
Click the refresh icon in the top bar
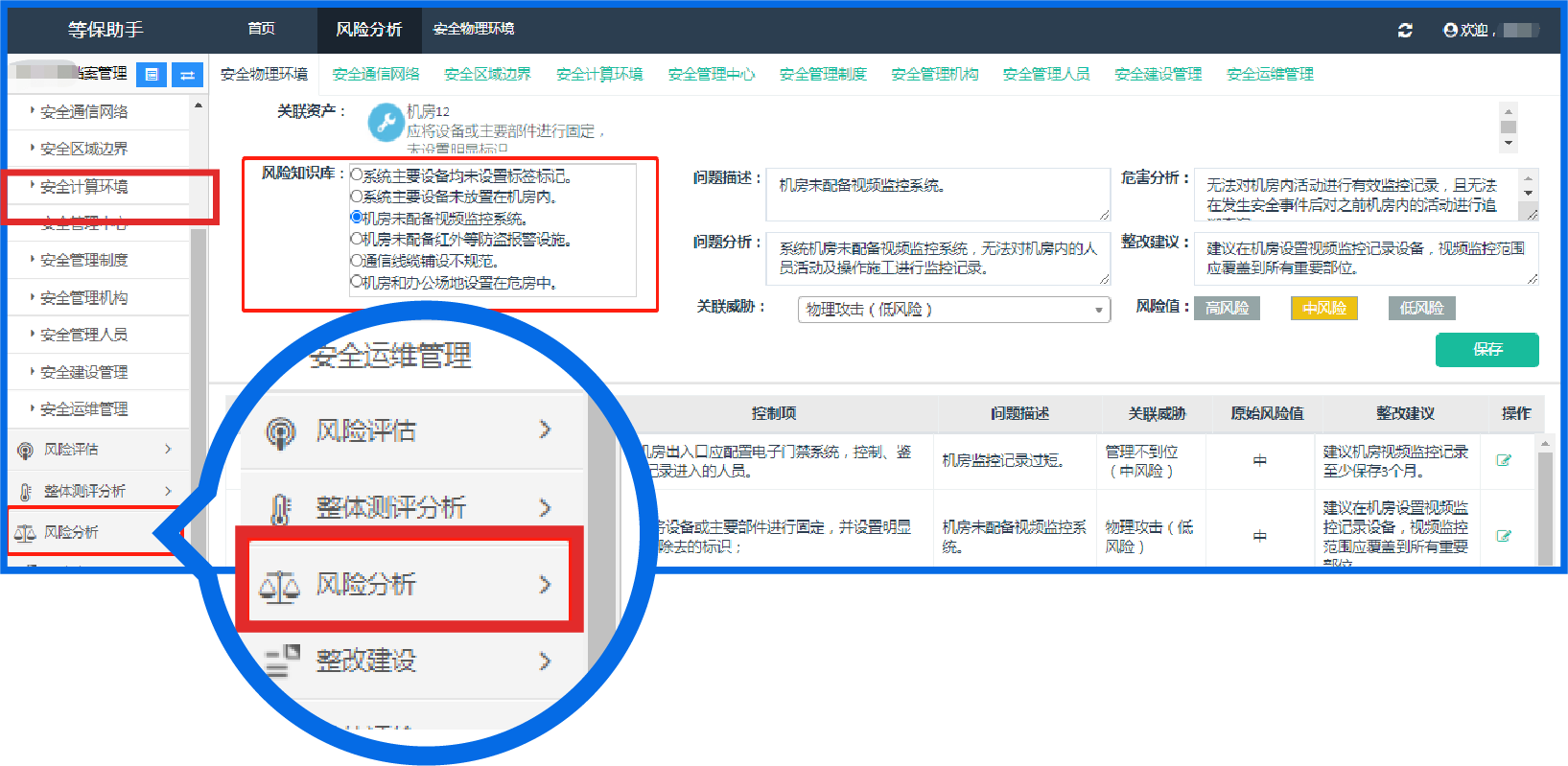coord(1405,30)
